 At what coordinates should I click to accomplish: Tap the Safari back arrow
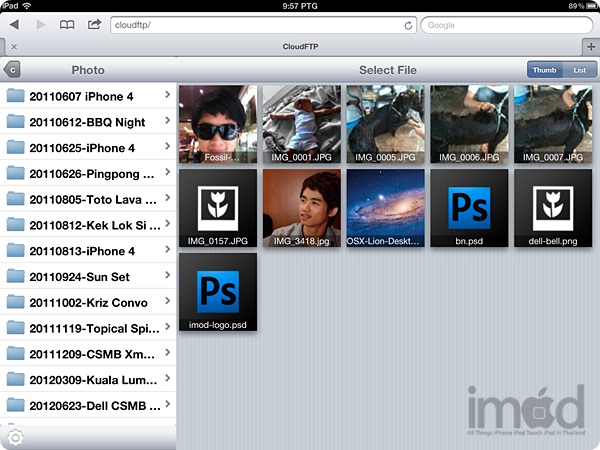[15, 24]
